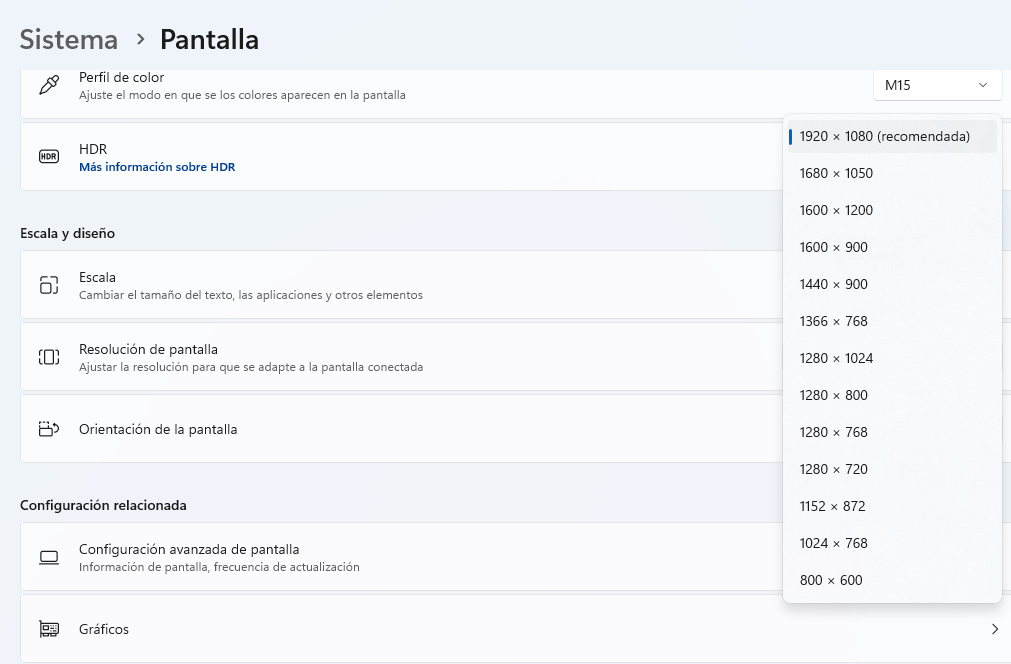Select 1920 × 1080 (recomendada) resolution
The height and width of the screenshot is (664, 1011).
click(892, 137)
